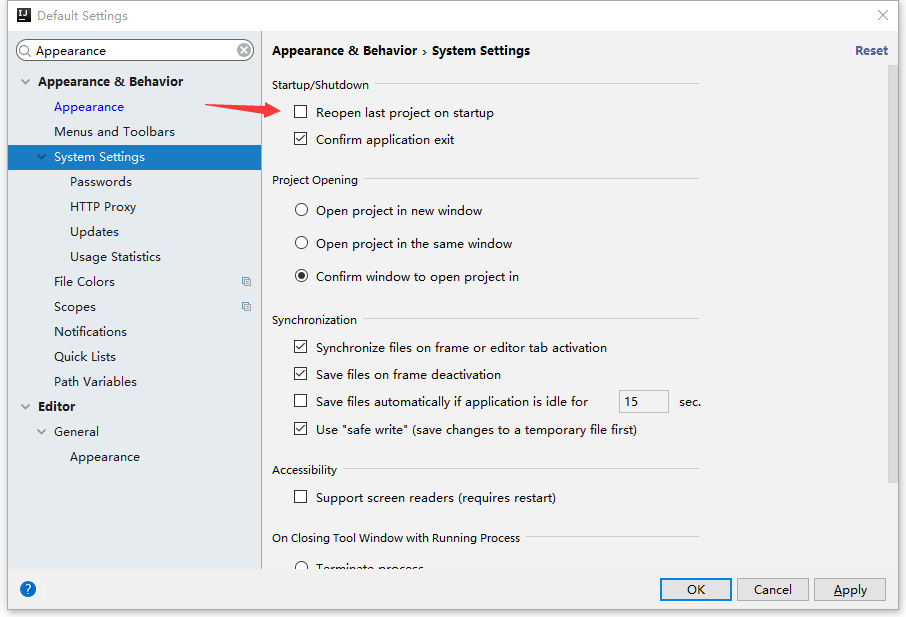Collapse the System Settings tree node
Screen dimensions: 906x617
point(42,157)
